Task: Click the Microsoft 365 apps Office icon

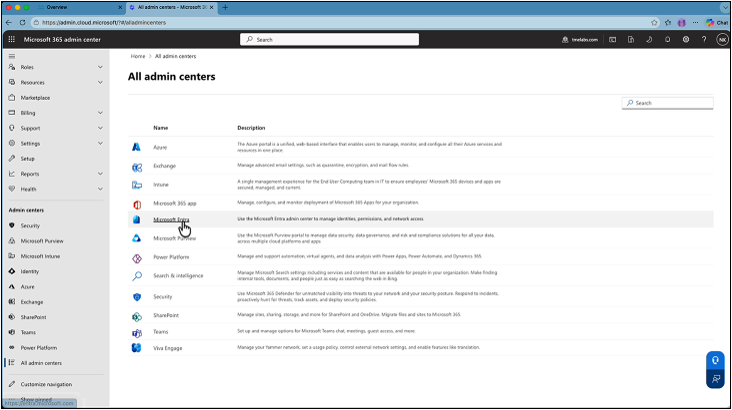Action: point(137,204)
